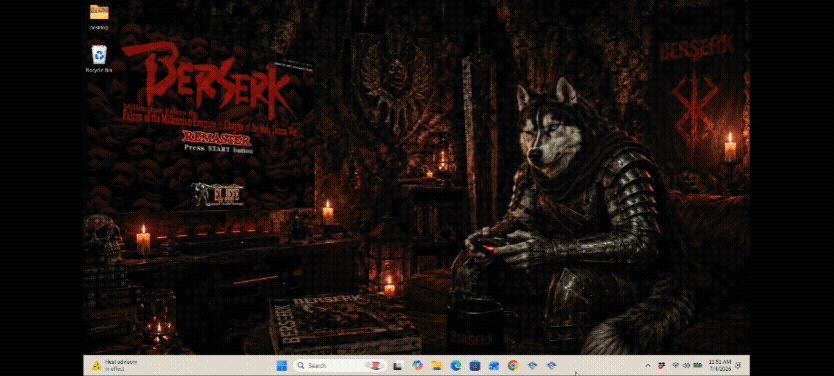Viewport: 834px width, 376px height.
Task: Expand the hidden system tray icons chevron
Action: tap(648, 365)
